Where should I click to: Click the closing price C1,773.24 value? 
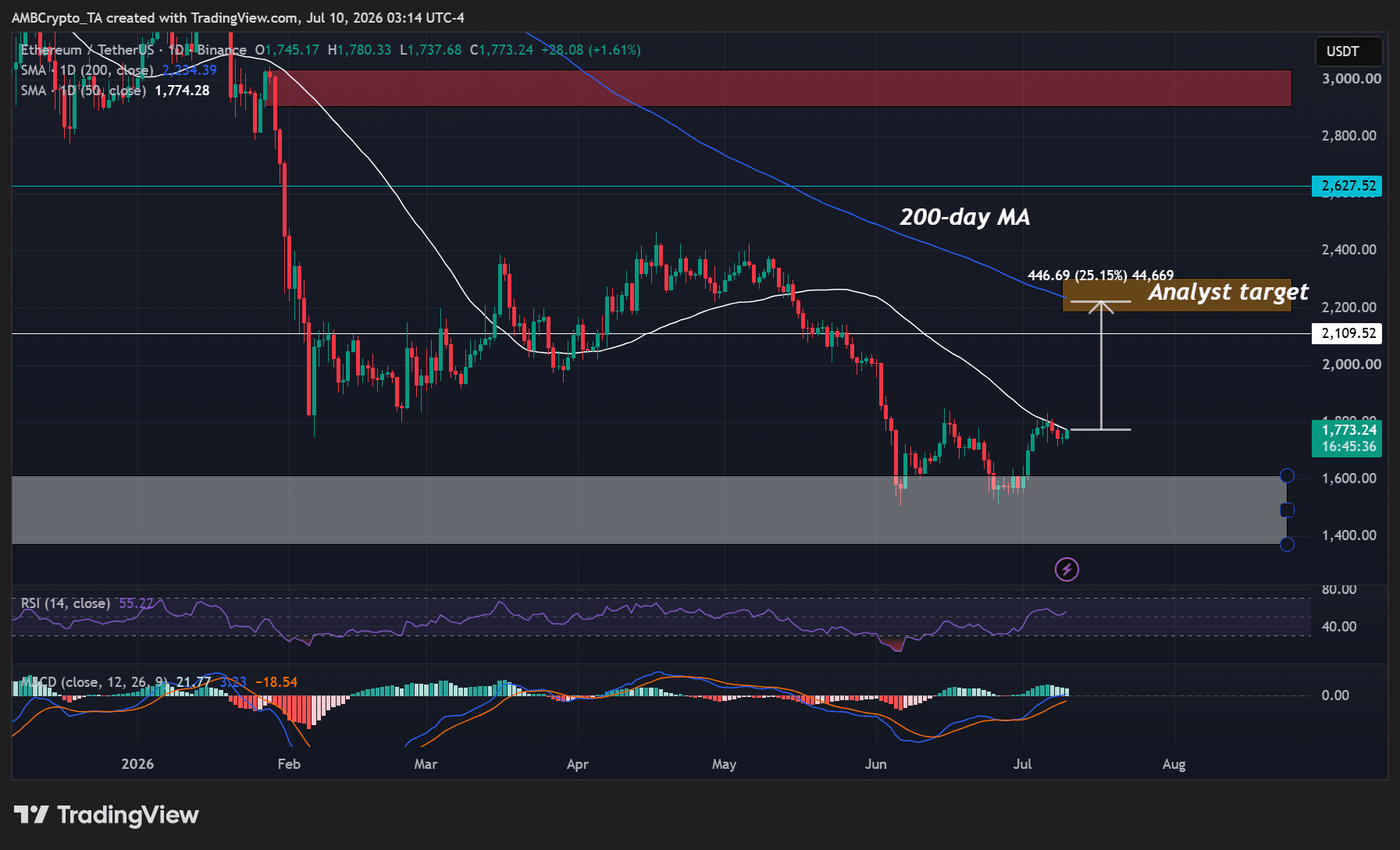point(501,50)
